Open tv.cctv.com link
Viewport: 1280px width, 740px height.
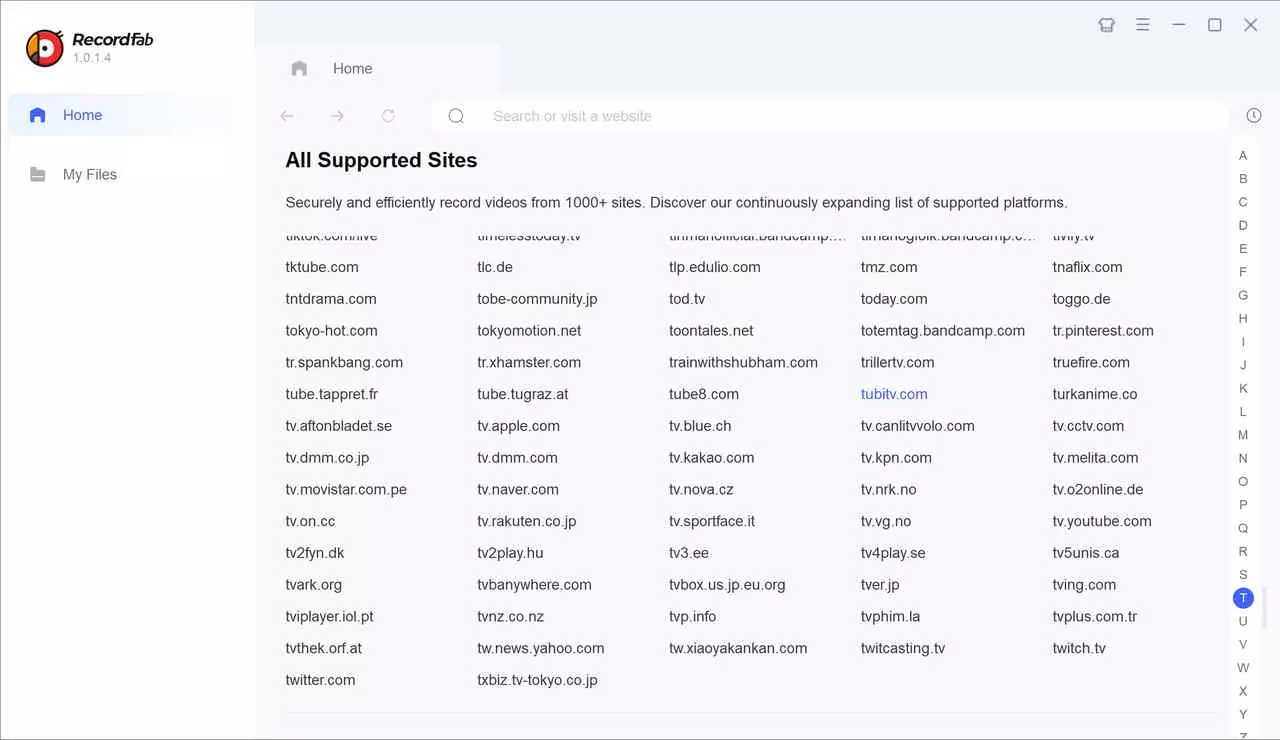point(1088,426)
